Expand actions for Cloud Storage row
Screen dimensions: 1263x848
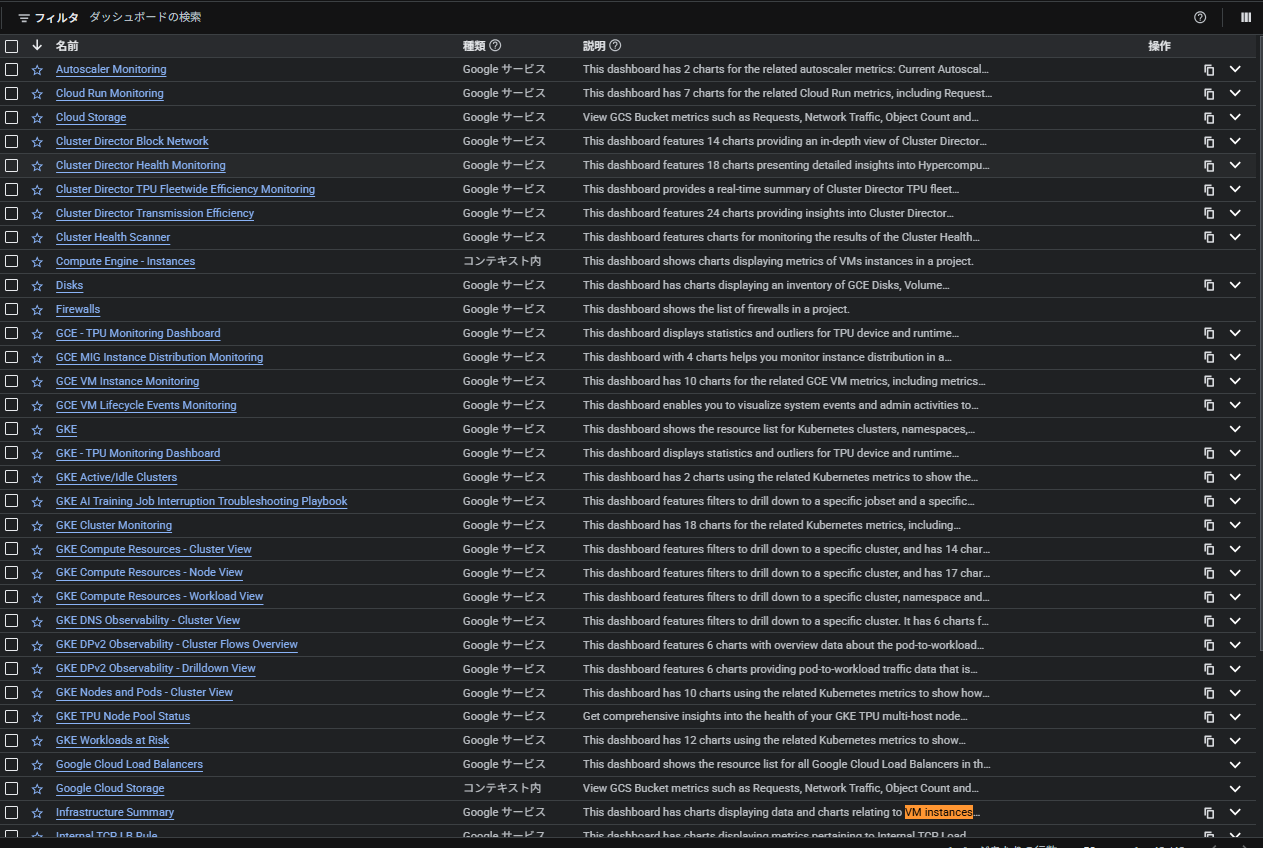pos(1235,118)
